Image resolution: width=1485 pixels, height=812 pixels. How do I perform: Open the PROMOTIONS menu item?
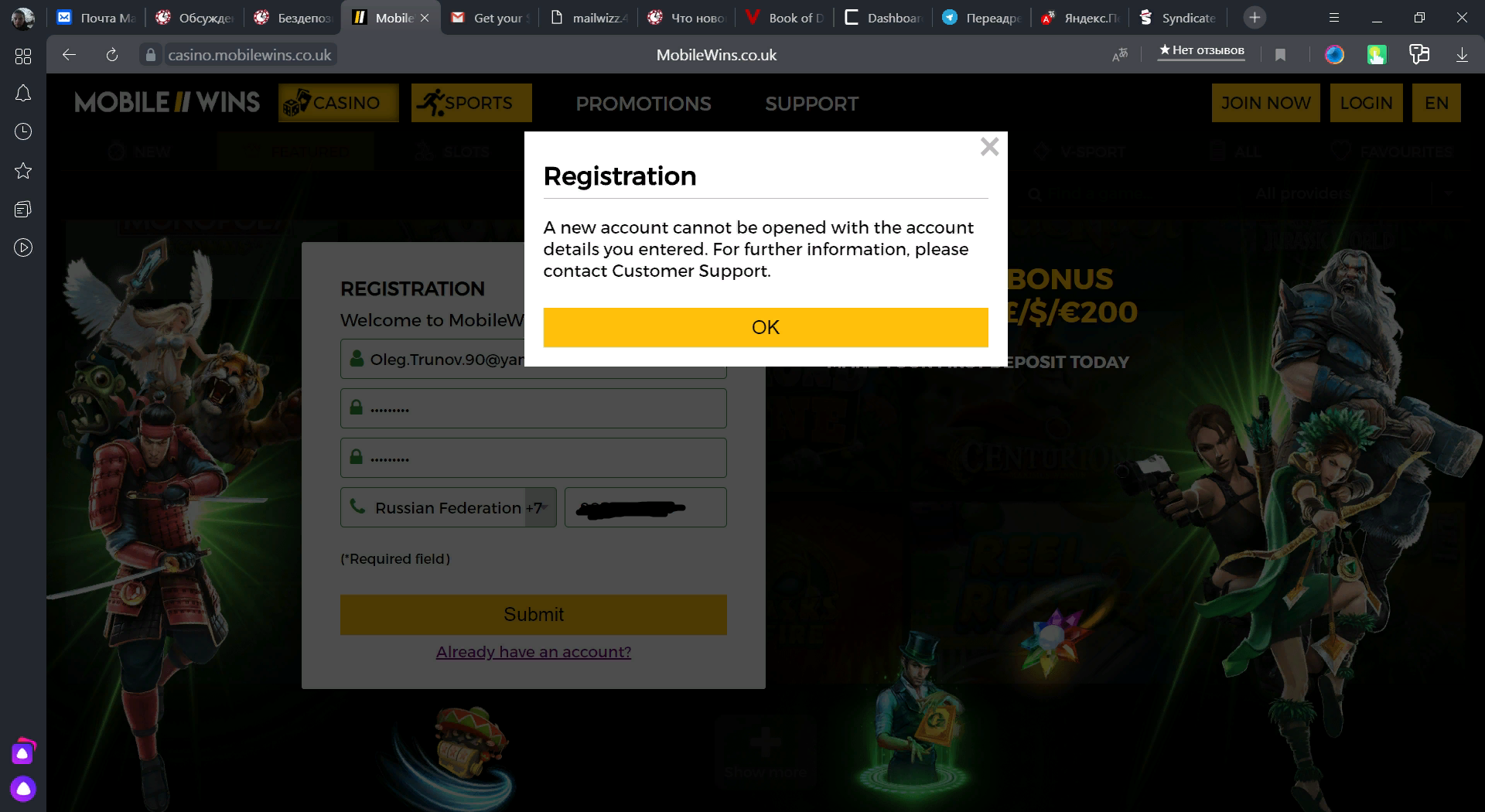click(643, 104)
